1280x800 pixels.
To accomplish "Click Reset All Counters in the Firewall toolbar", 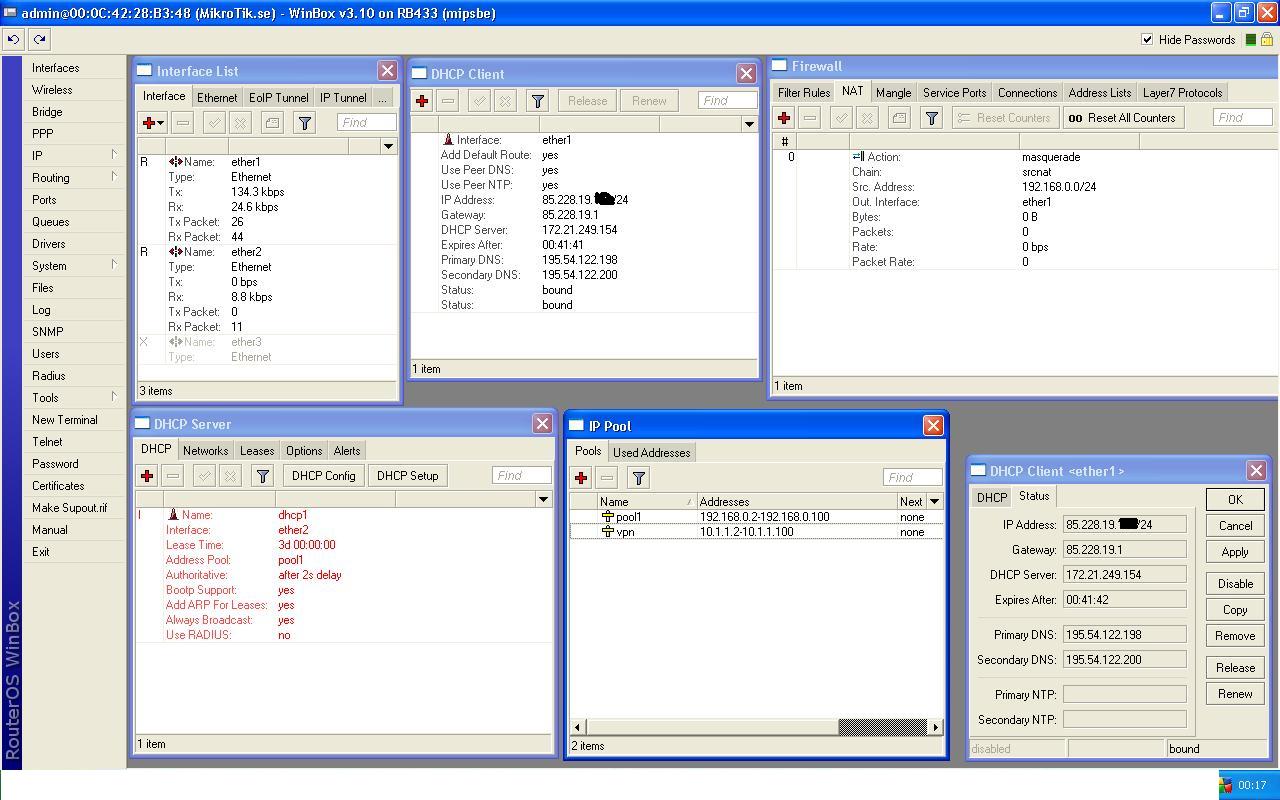I will [1122, 117].
